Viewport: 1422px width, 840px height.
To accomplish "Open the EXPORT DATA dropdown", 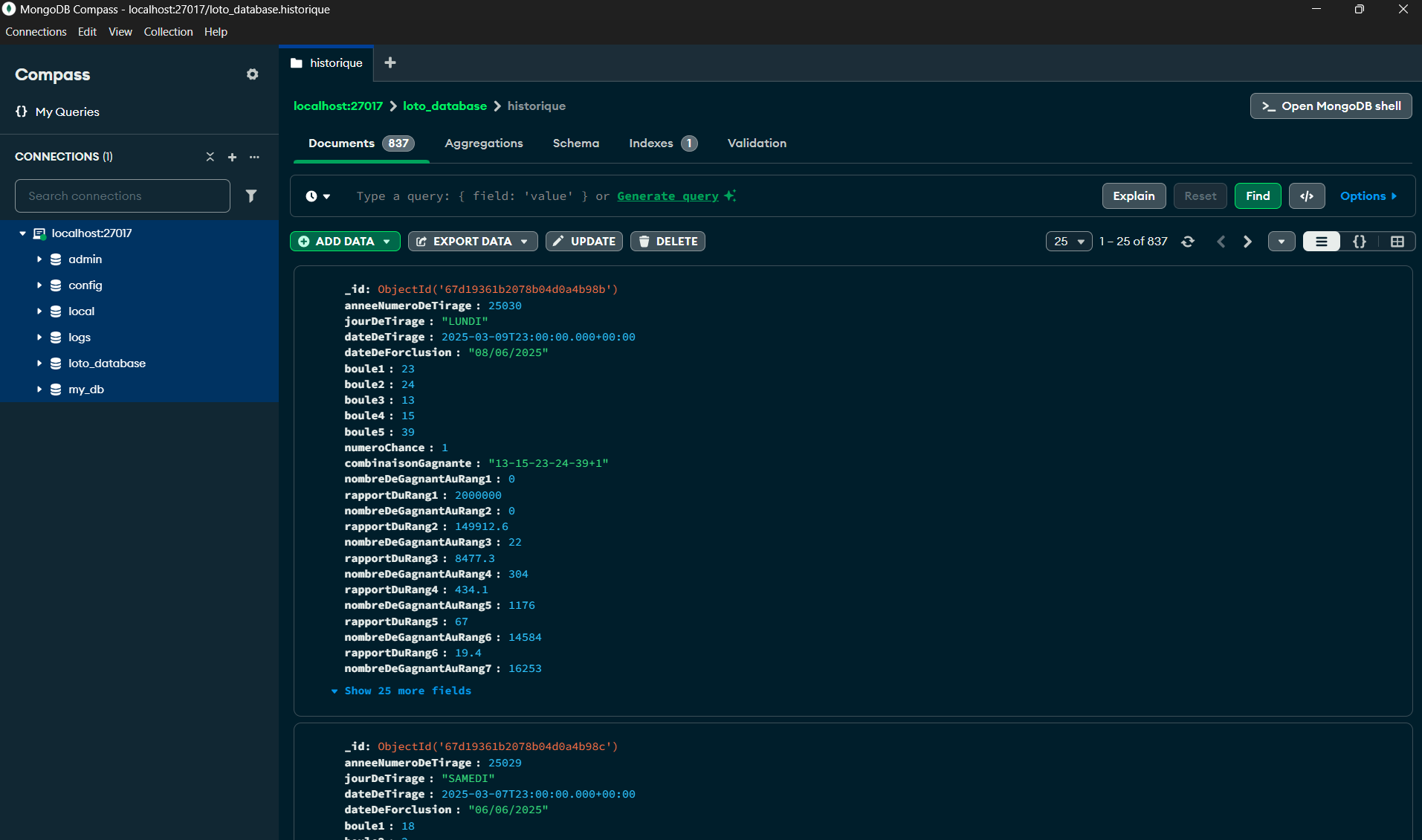I will [x=473, y=242].
